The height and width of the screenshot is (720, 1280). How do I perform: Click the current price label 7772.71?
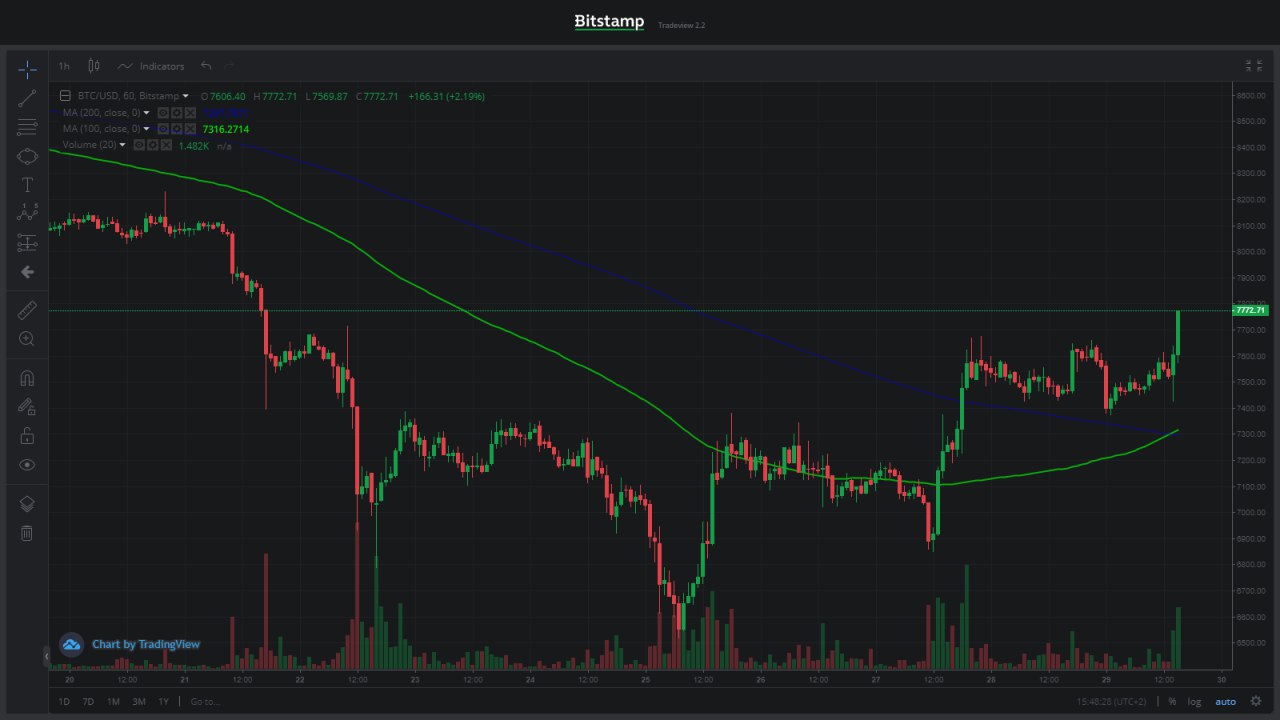[x=1250, y=310]
